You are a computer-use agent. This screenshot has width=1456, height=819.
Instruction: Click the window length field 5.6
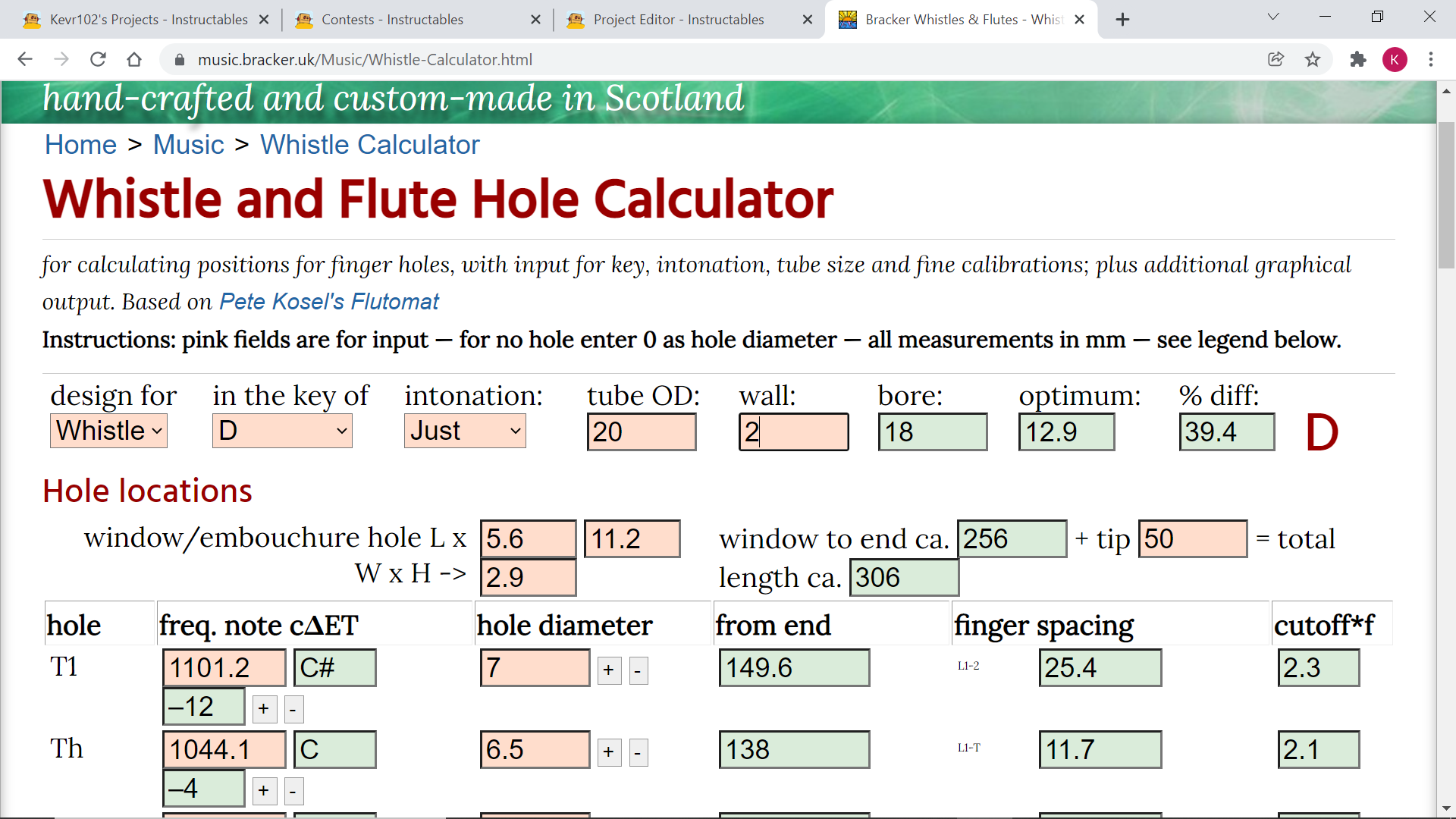(x=529, y=539)
